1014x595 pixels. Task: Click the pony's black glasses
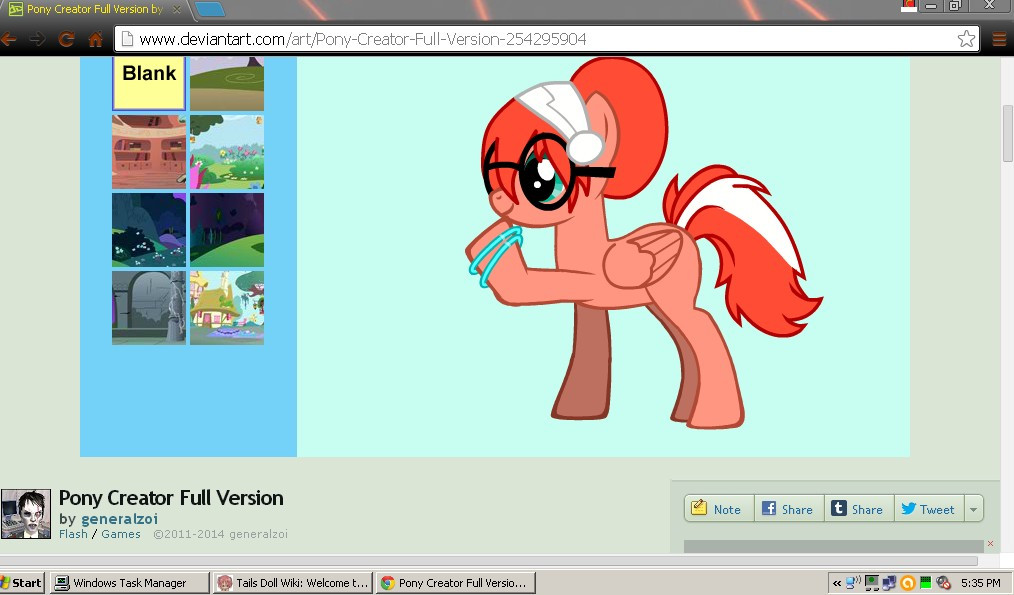(x=546, y=171)
